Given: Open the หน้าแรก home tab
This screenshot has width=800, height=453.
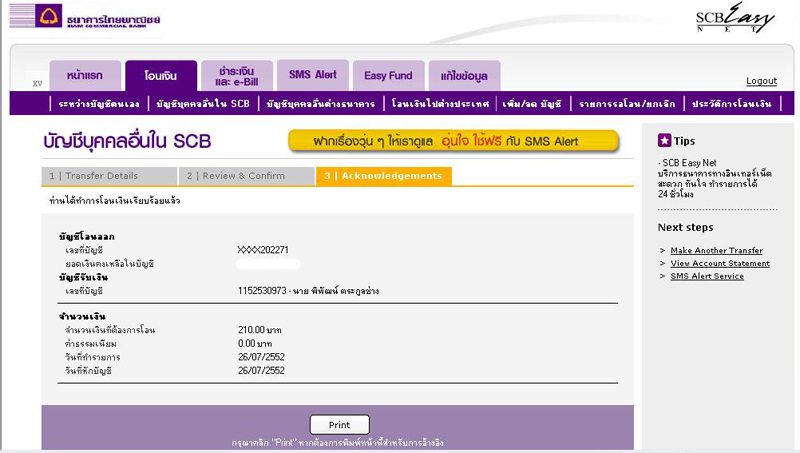Looking at the screenshot, I should click(85, 76).
